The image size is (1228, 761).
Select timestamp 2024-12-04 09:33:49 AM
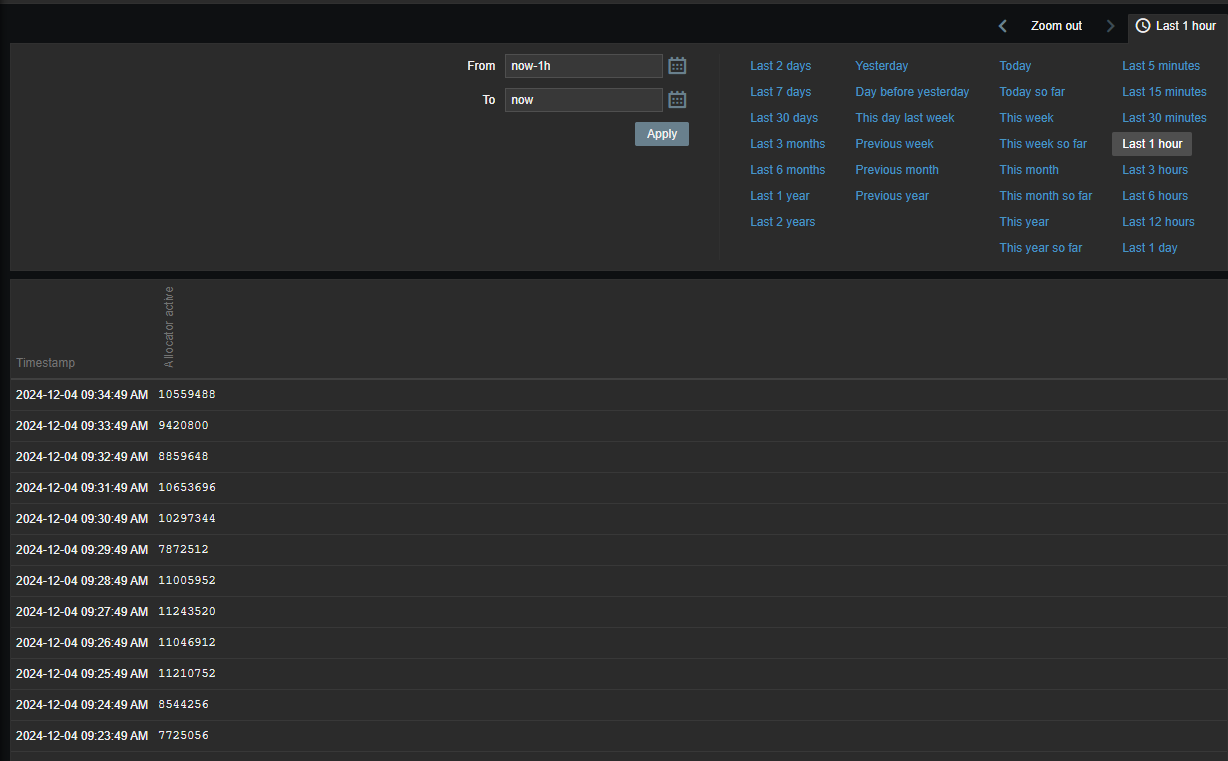pyautogui.click(x=82, y=426)
